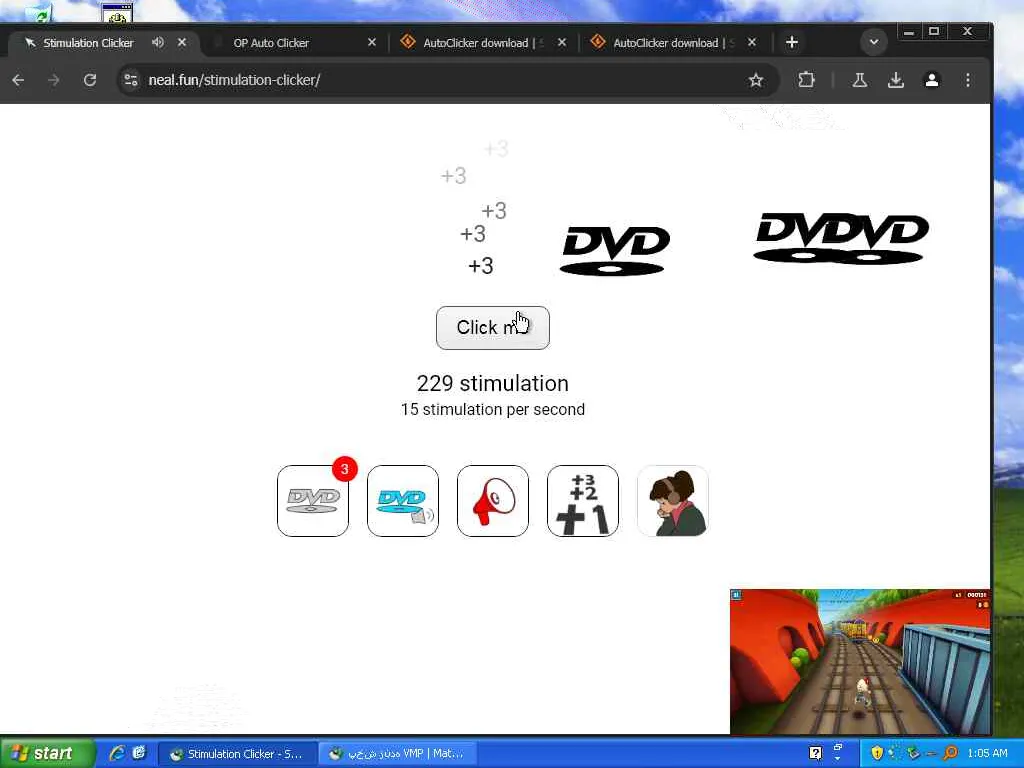This screenshot has height=768, width=1024.
Task: Buy the blue DVD bounce sound upgrade
Action: (403, 501)
